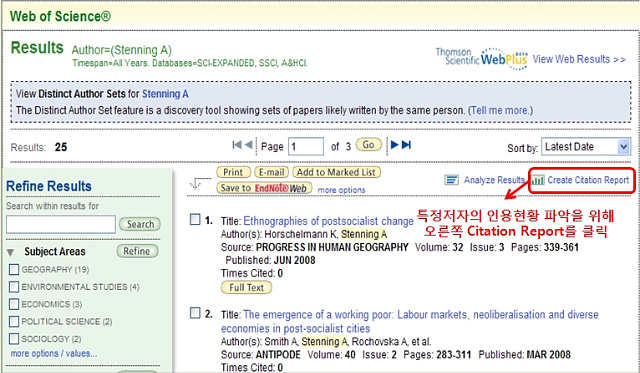Viewport: 640px width, 373px height.
Task: Check the POLITICAL SCIENCE (2) subject area
Action: coord(14,322)
